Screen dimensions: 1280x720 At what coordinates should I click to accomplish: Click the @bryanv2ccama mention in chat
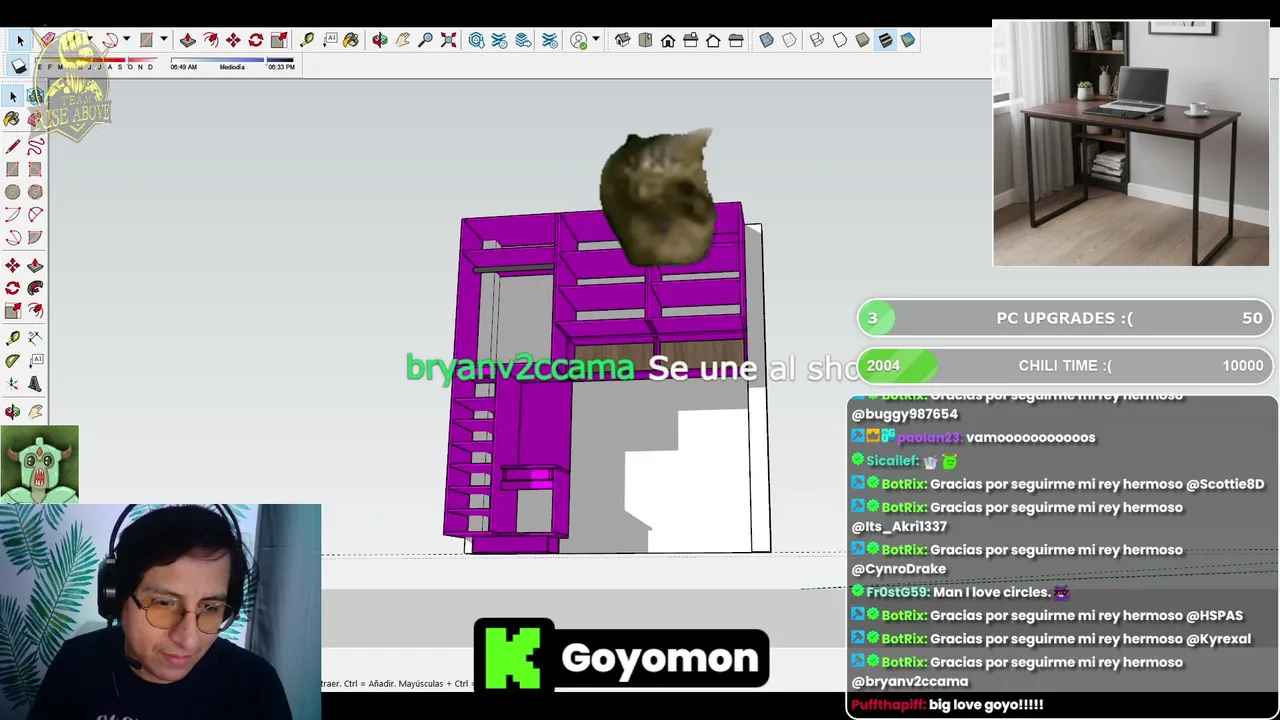tap(910, 681)
